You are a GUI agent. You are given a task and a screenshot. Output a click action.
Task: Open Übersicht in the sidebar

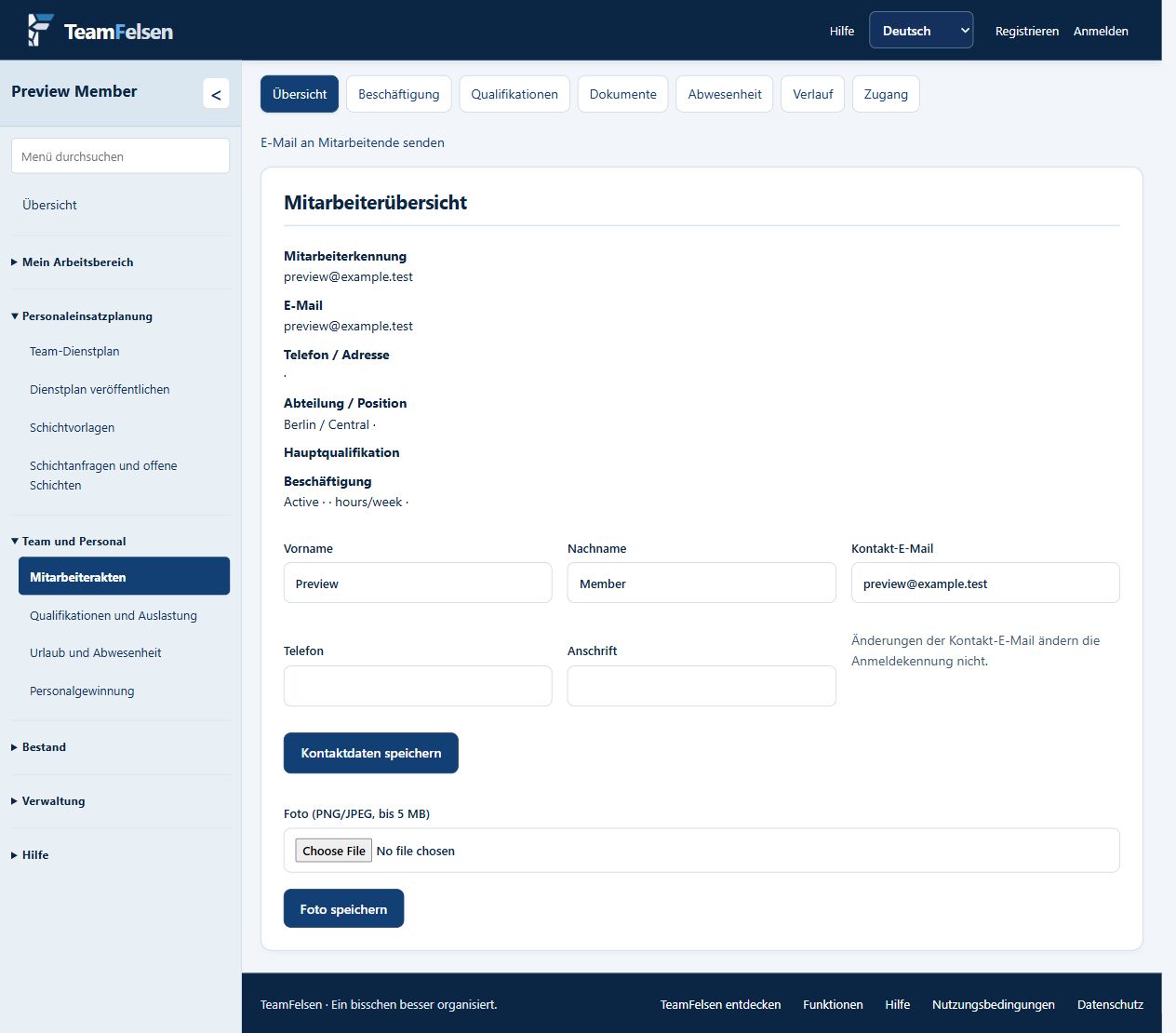pyautogui.click(x=50, y=205)
